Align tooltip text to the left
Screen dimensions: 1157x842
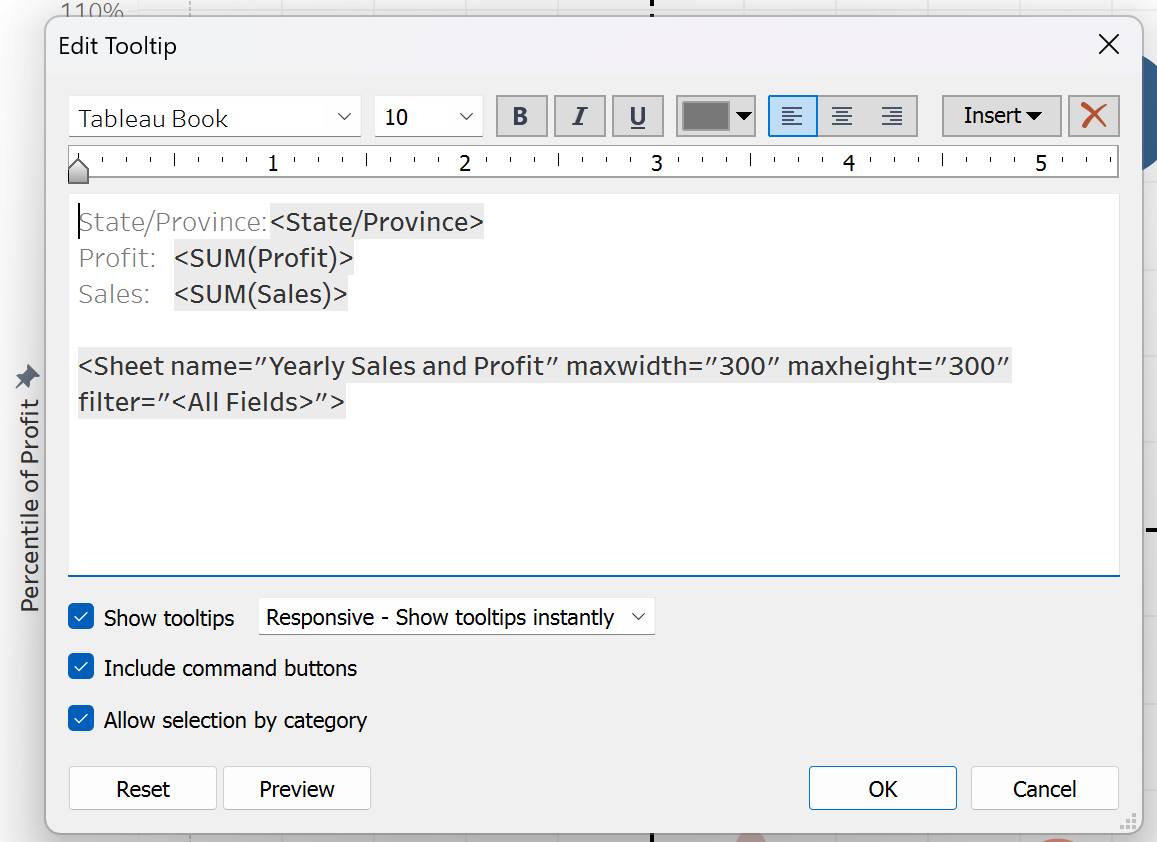[x=792, y=116]
